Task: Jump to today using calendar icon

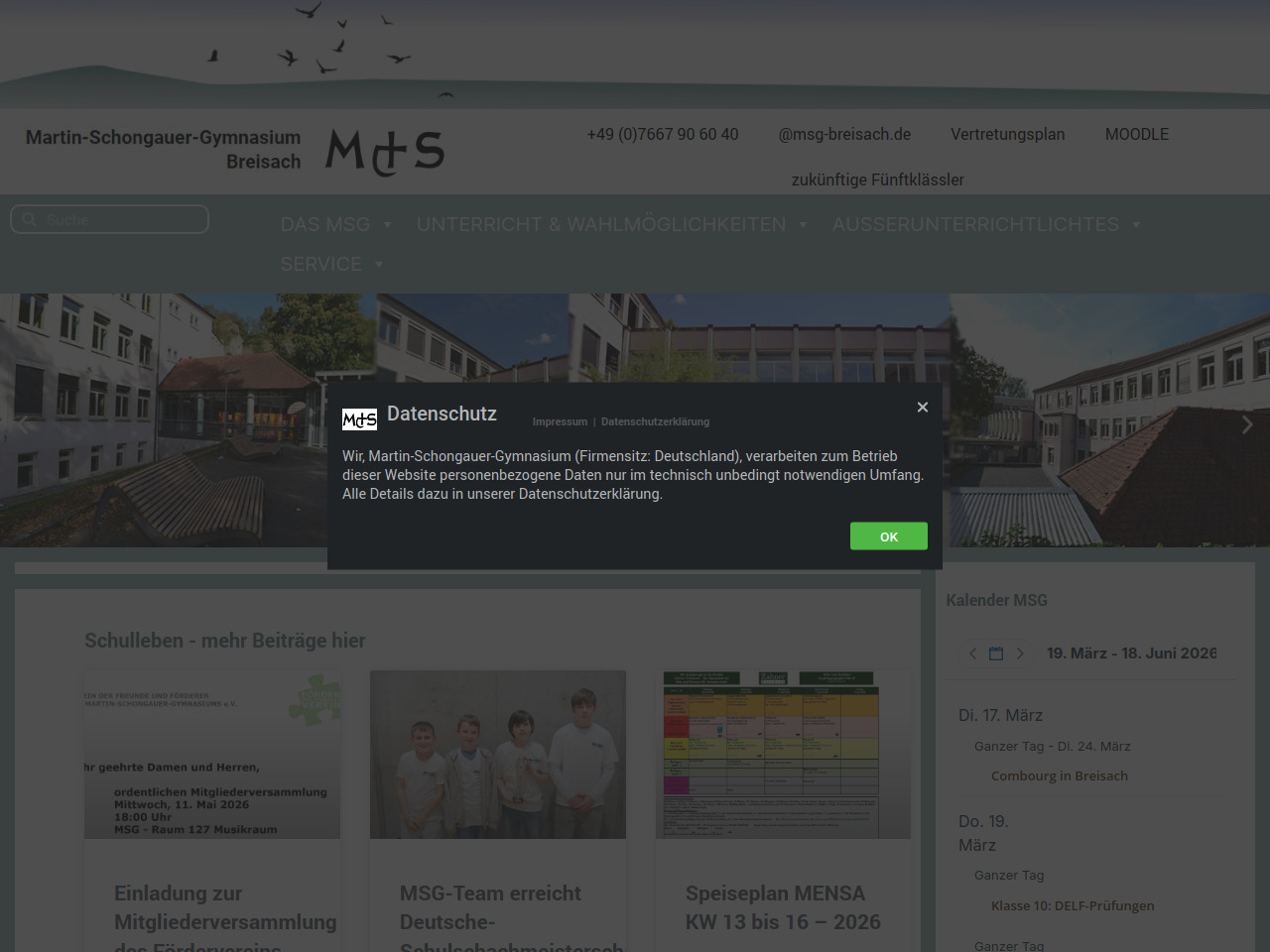Action: pyautogui.click(x=996, y=654)
